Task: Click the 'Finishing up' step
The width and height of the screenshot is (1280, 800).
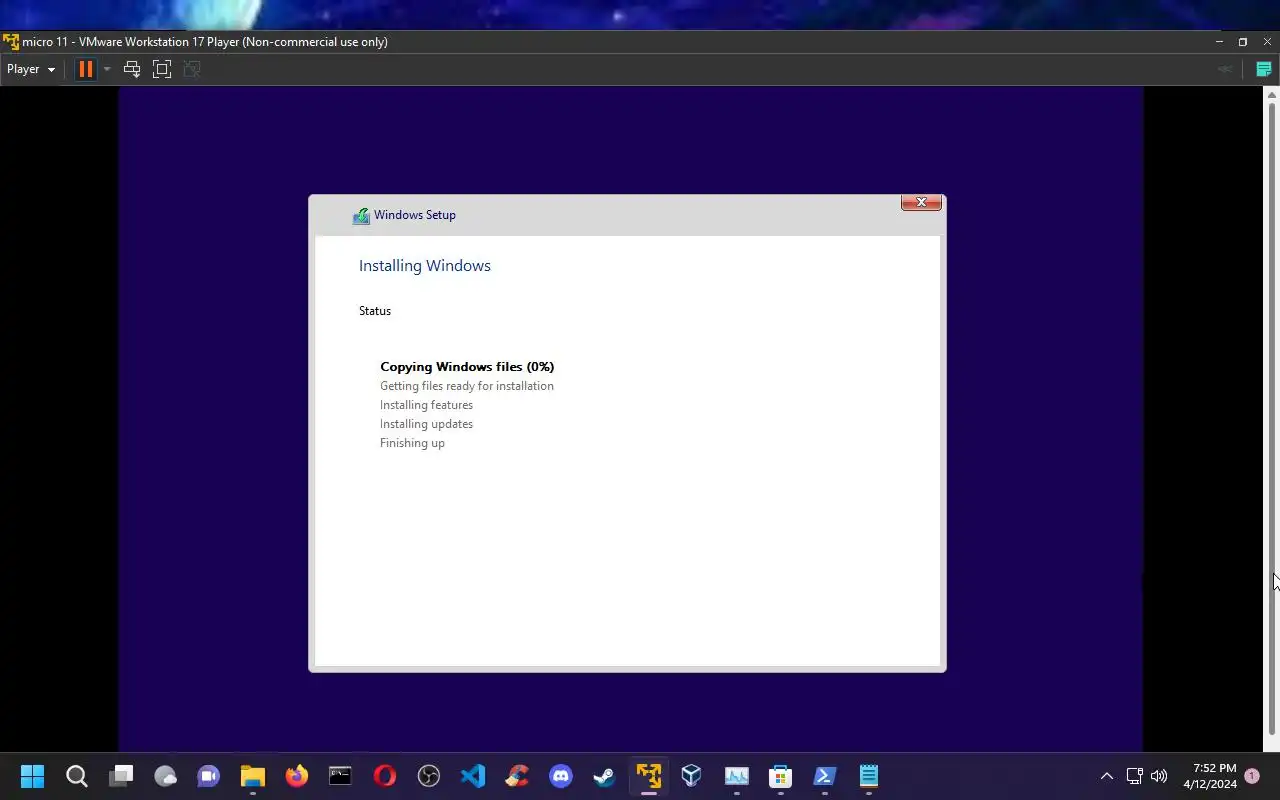Action: coord(412,443)
